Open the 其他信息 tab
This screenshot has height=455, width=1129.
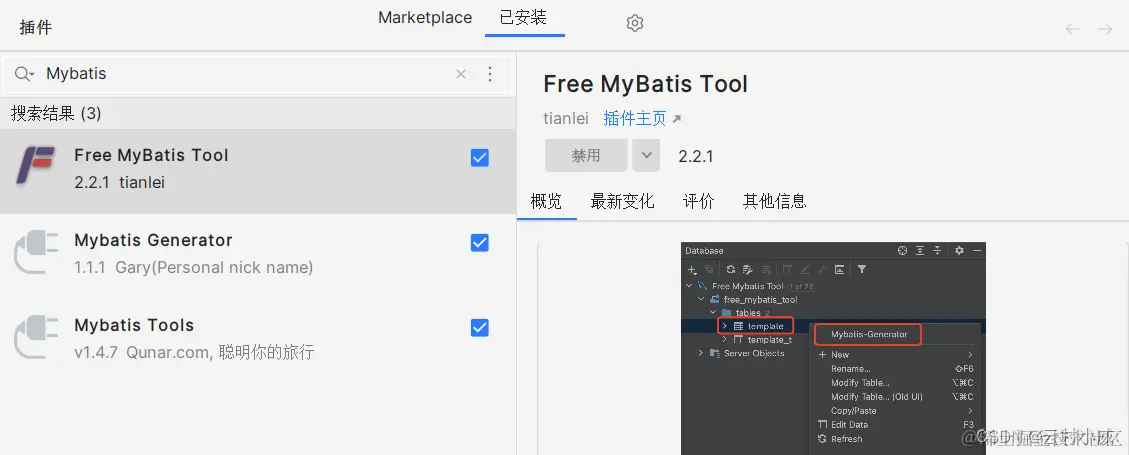(775, 201)
